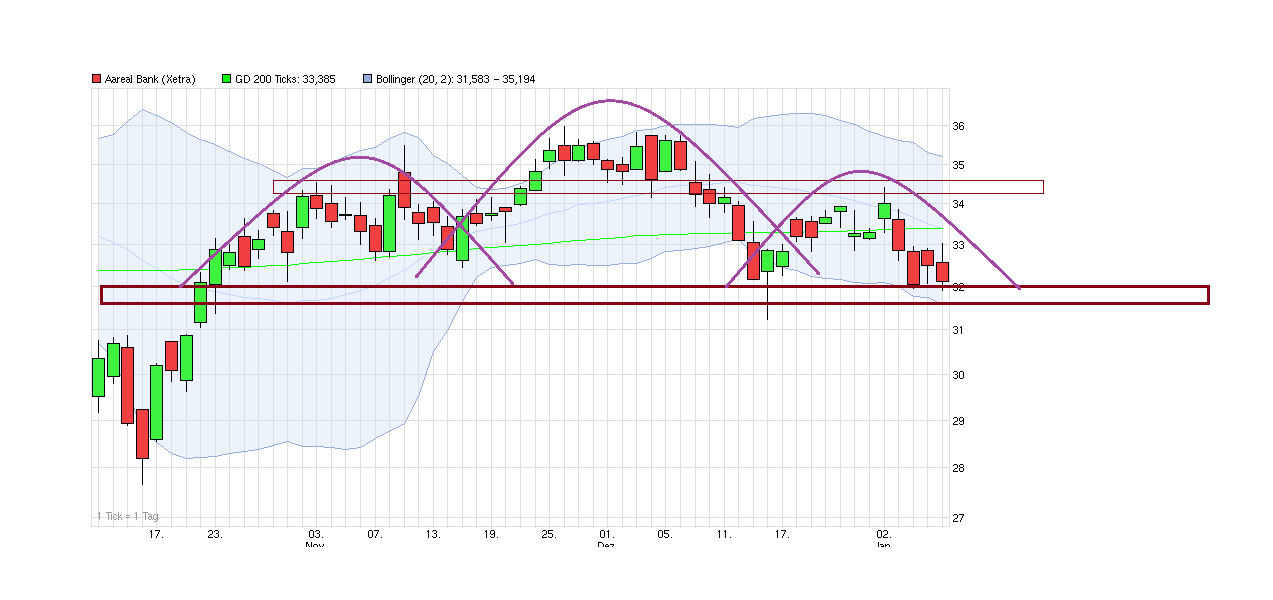Click the '17.' date label before 23.
This screenshot has width=1273, height=600.
click(x=156, y=535)
